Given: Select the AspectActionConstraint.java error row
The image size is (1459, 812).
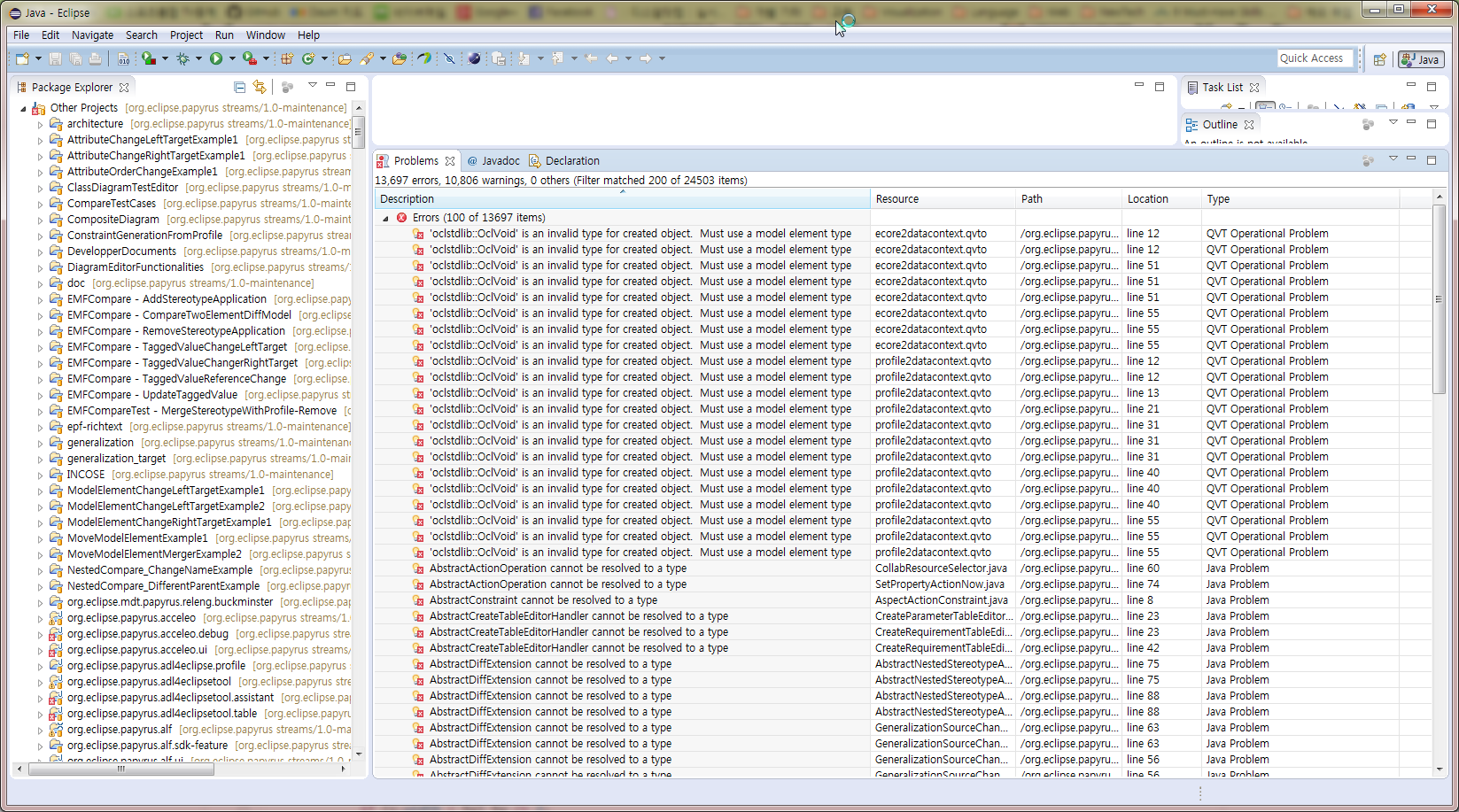Looking at the screenshot, I should pos(904,600).
